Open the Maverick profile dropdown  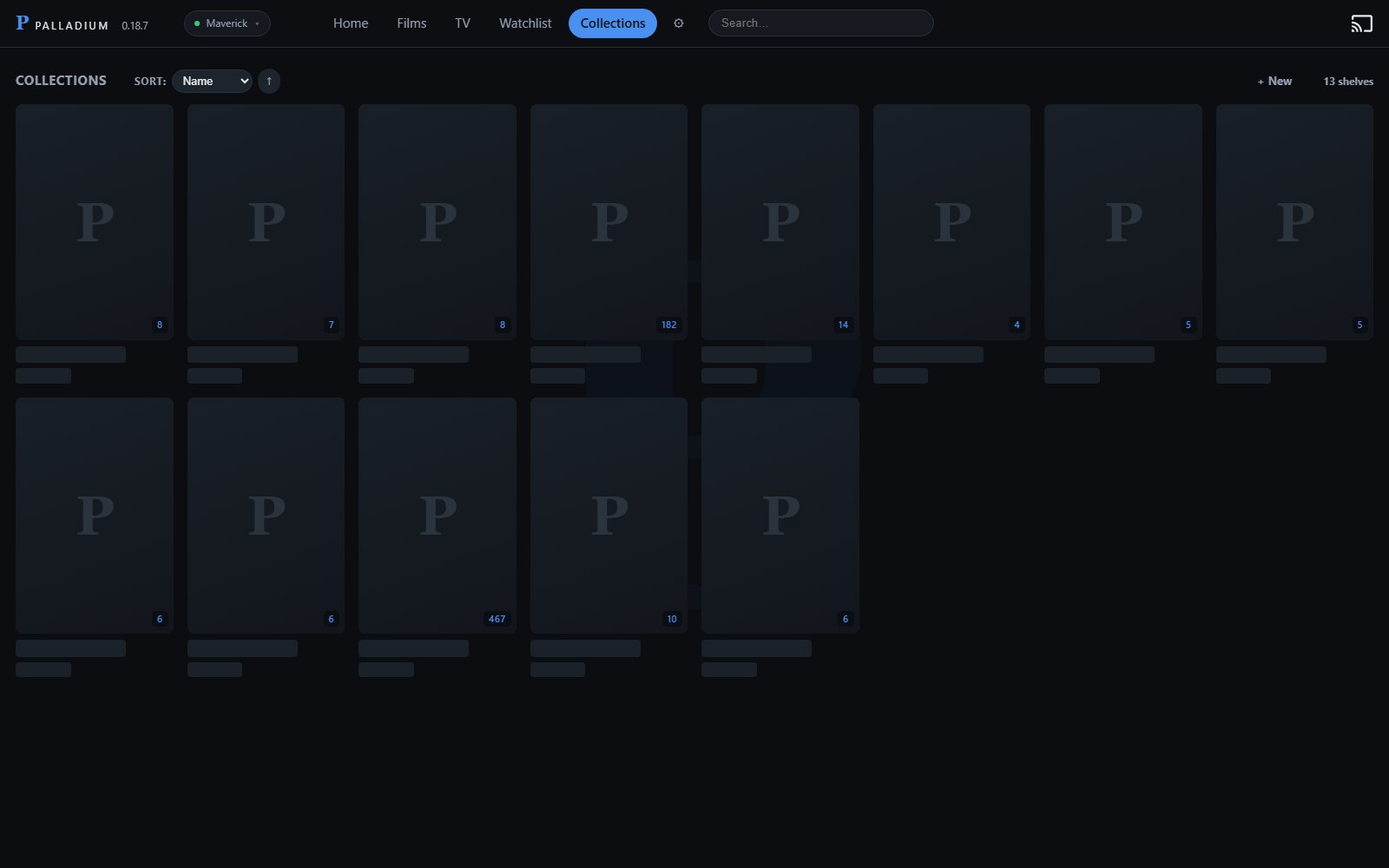227,23
